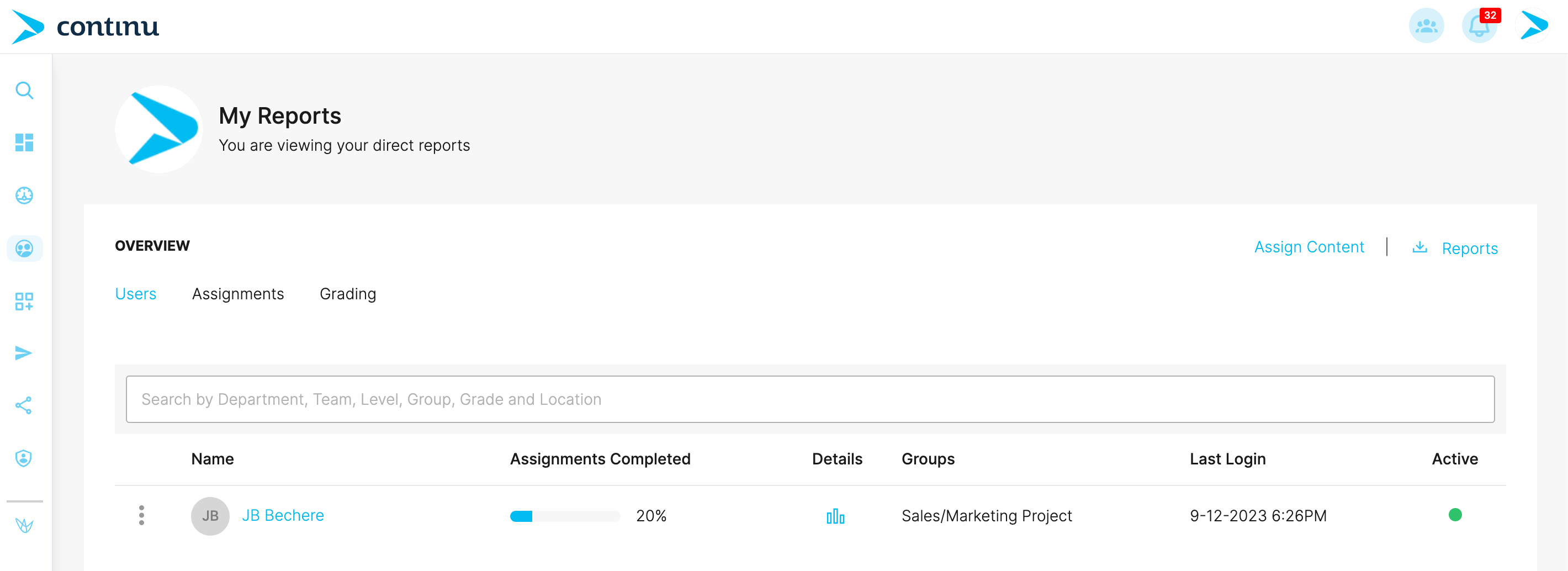Open three-dot menu for JB Bechere row
Viewport: 1568px width, 571px height.
[142, 515]
